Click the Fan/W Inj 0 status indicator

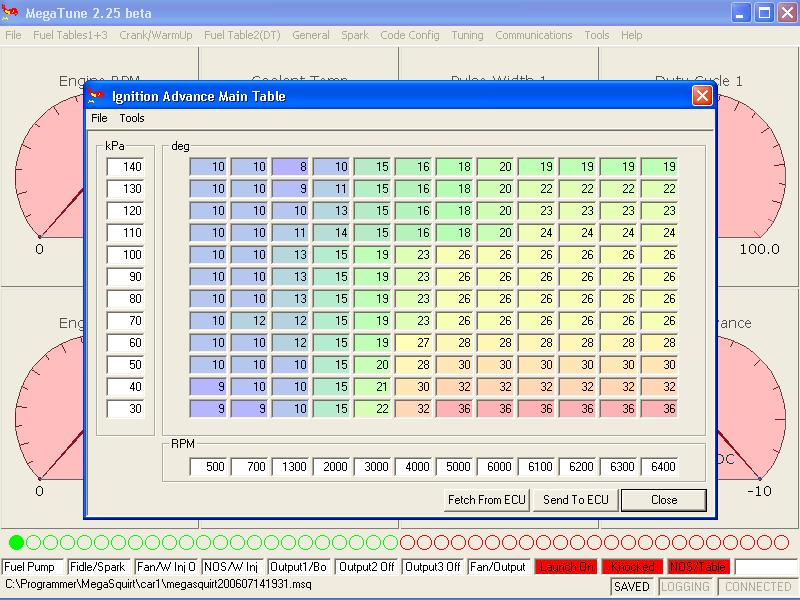(x=166, y=567)
